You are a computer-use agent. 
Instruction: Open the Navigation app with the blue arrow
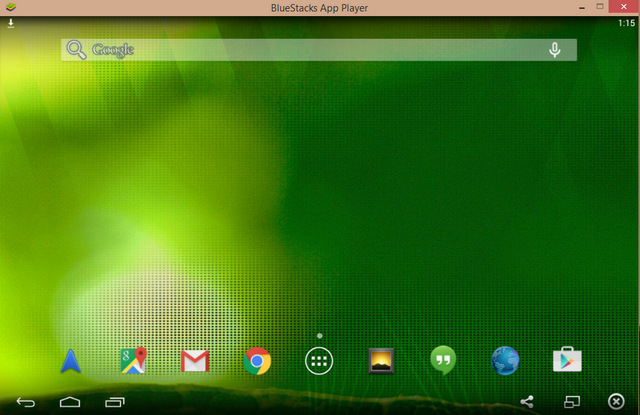[x=71, y=361]
